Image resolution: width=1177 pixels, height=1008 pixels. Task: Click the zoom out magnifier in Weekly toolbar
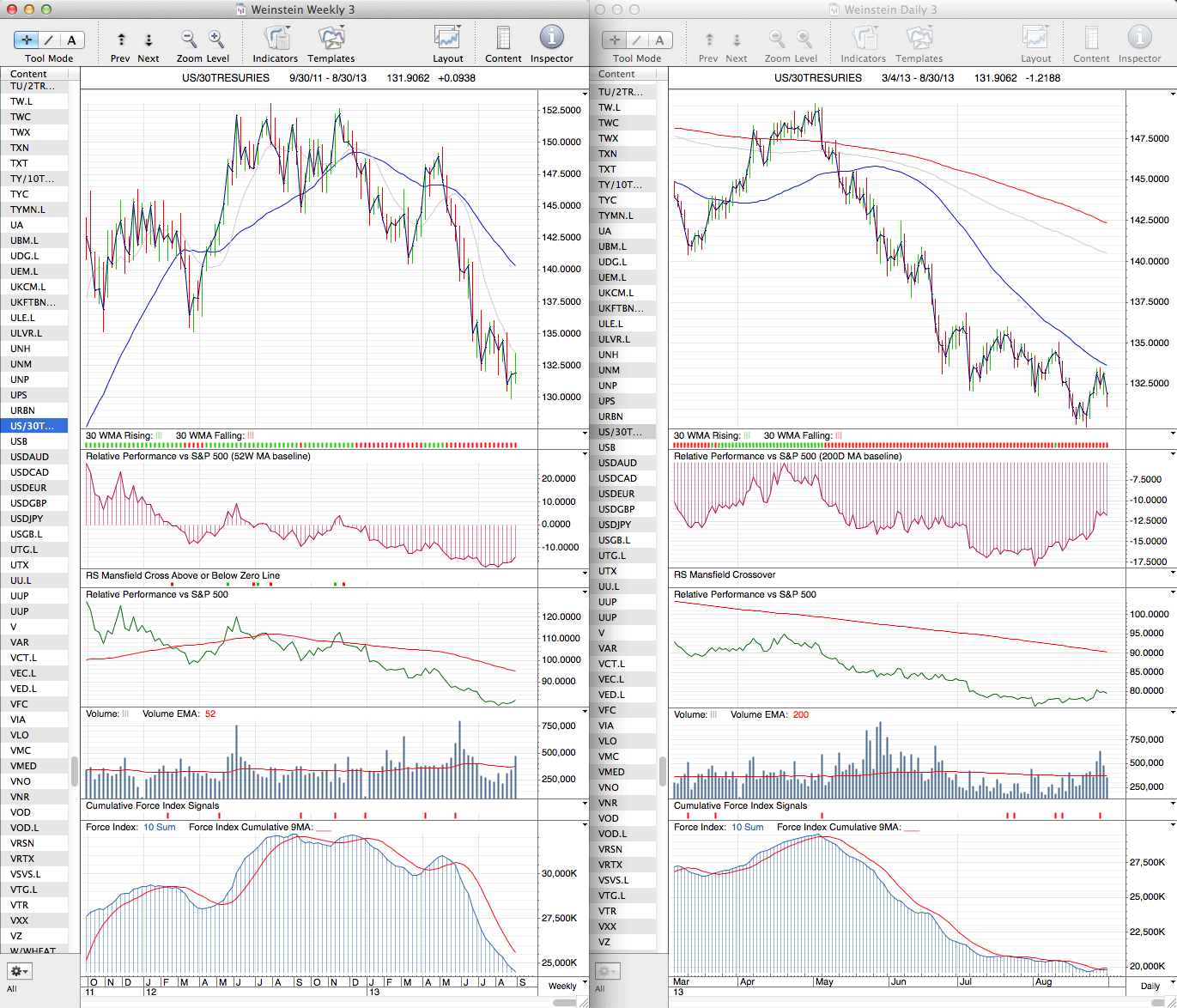pyautogui.click(x=189, y=39)
